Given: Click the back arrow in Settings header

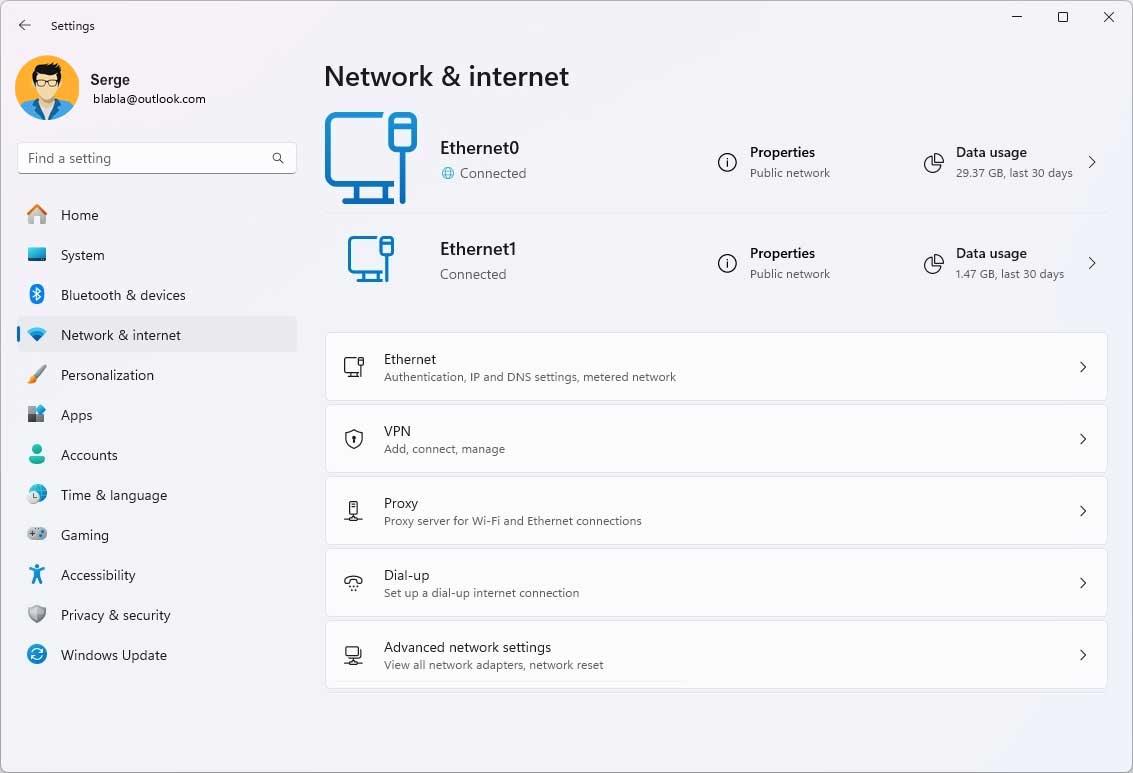Looking at the screenshot, I should point(25,25).
